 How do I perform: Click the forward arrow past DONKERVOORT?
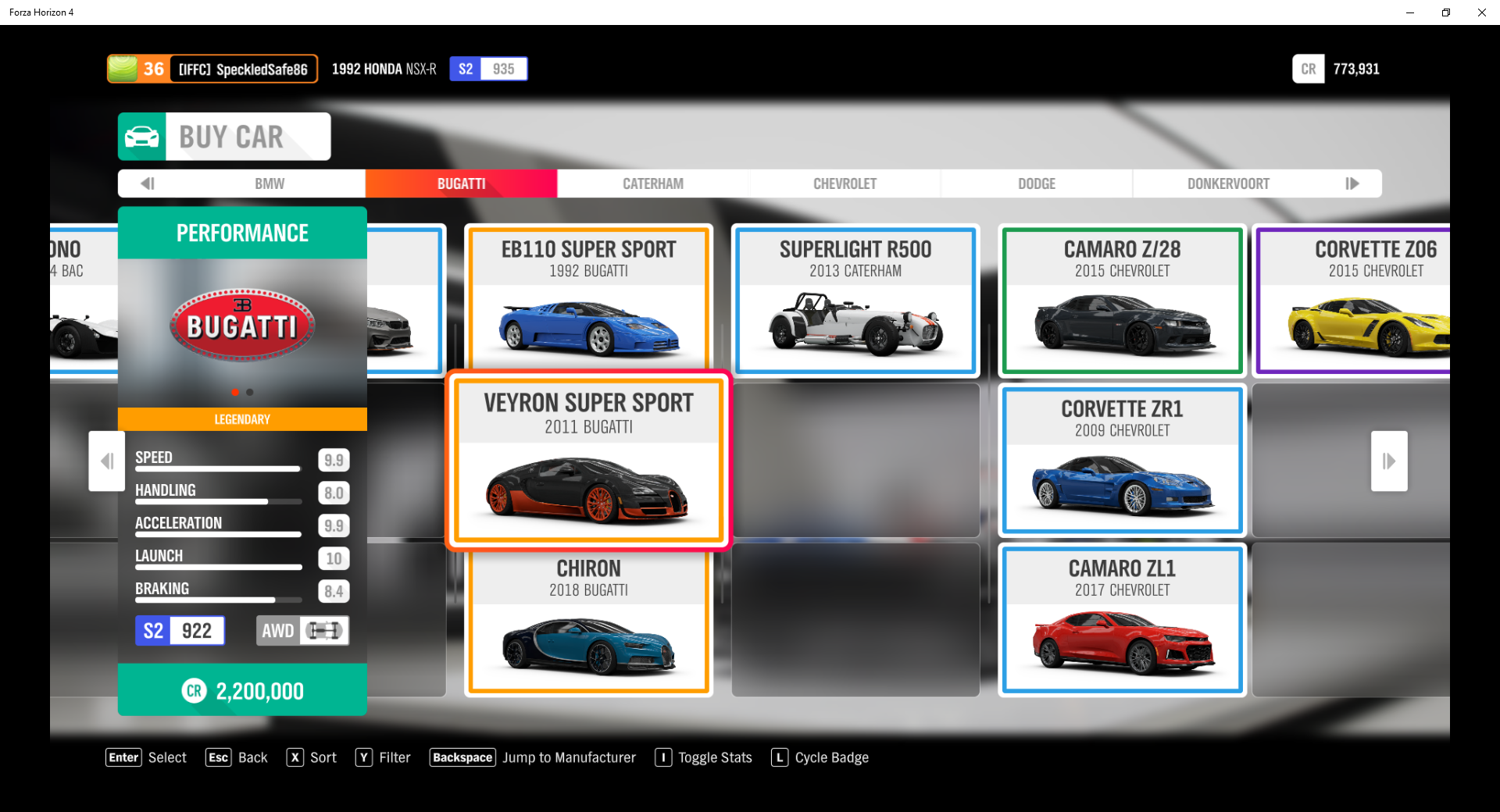1352,183
